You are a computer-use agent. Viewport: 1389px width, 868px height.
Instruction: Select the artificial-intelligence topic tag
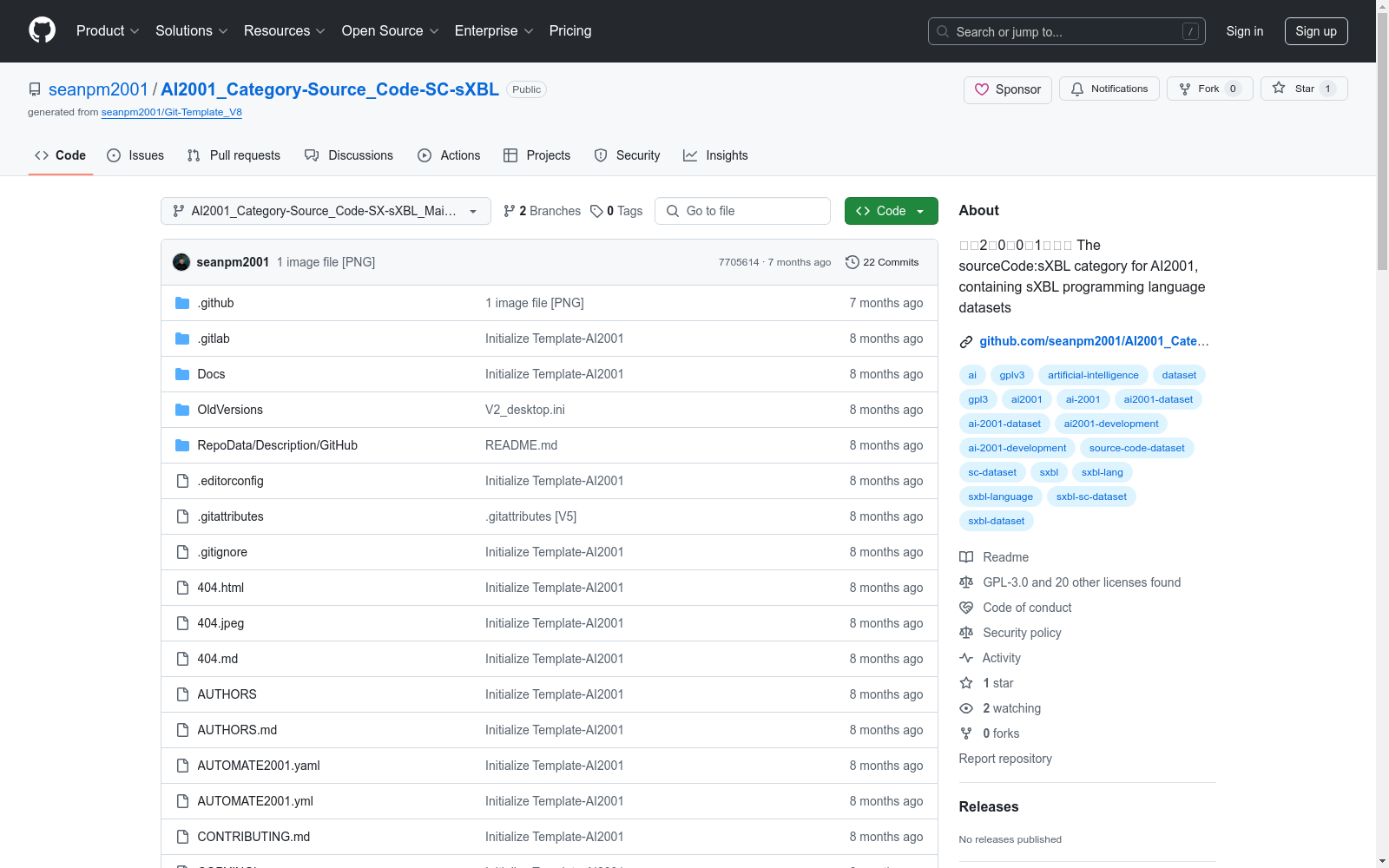click(x=1093, y=375)
